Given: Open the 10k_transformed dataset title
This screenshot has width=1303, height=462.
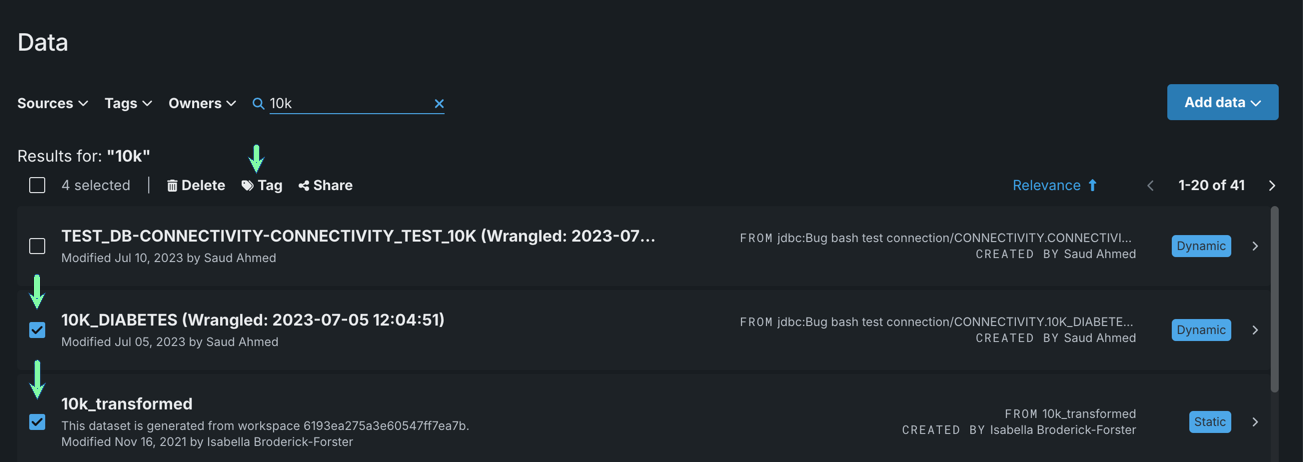Looking at the screenshot, I should pos(127,404).
